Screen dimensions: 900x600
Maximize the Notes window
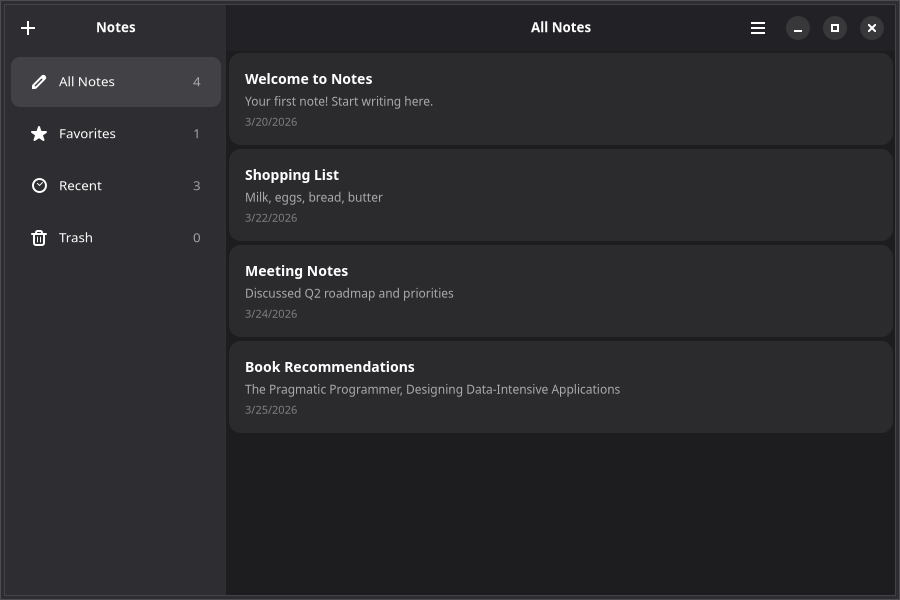[x=835, y=28]
